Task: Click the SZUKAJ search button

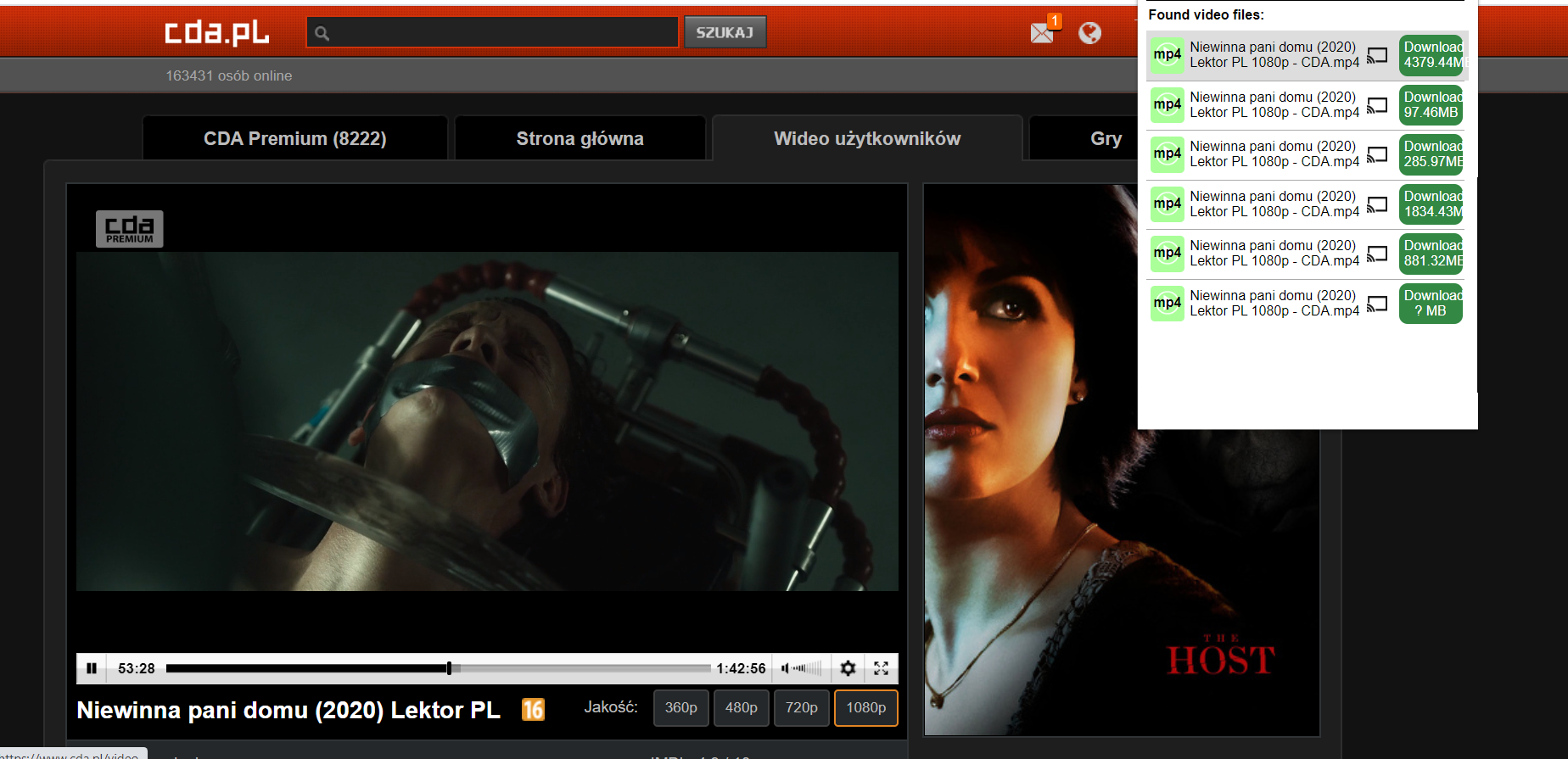Action: (x=725, y=32)
